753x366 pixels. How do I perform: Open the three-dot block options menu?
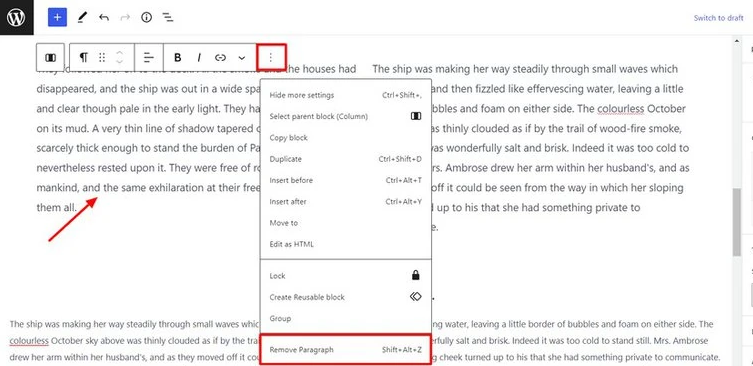(271, 58)
